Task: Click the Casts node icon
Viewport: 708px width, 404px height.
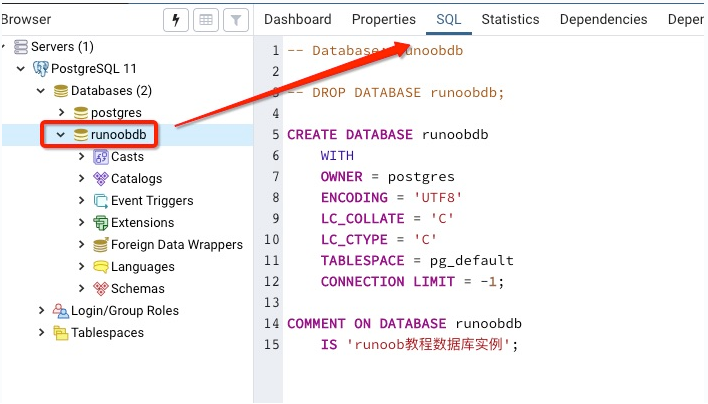Action: coord(101,157)
